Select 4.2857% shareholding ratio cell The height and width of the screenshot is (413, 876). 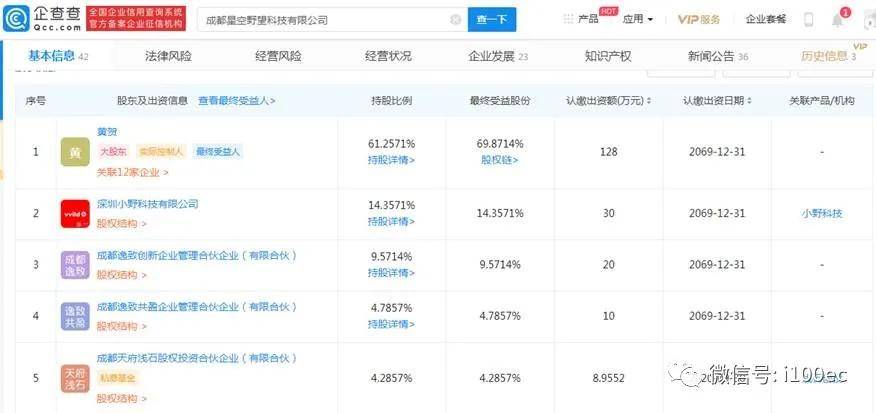(x=391, y=378)
